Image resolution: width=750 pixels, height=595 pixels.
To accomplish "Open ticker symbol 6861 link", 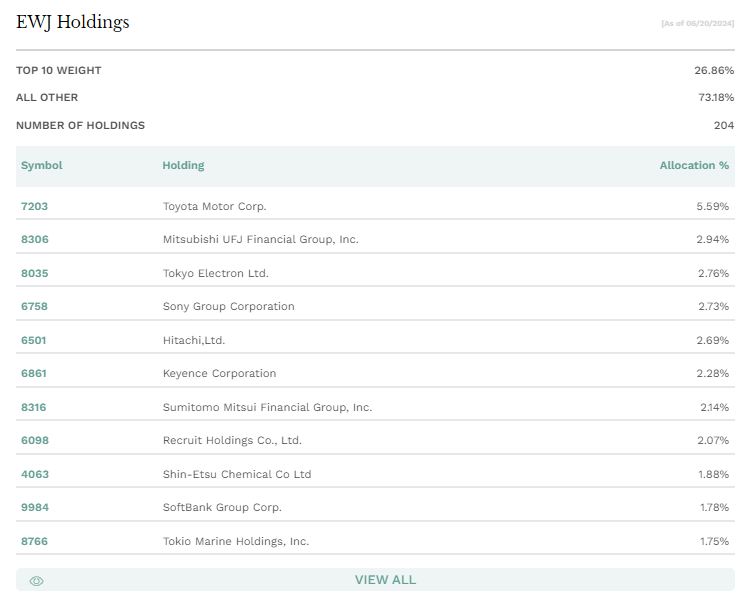I will (34, 373).
